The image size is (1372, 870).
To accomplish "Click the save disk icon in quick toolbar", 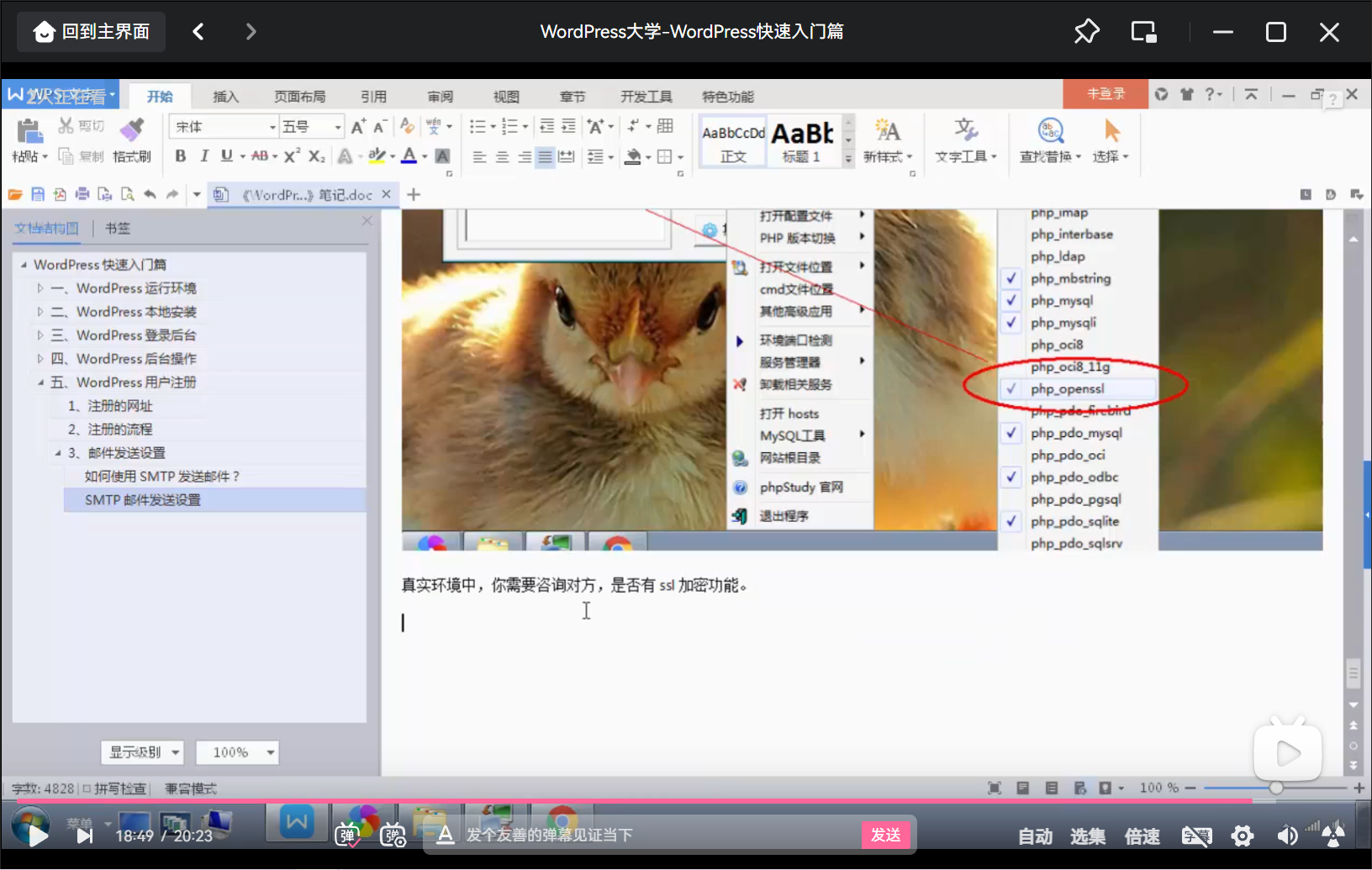I will click(x=38, y=194).
